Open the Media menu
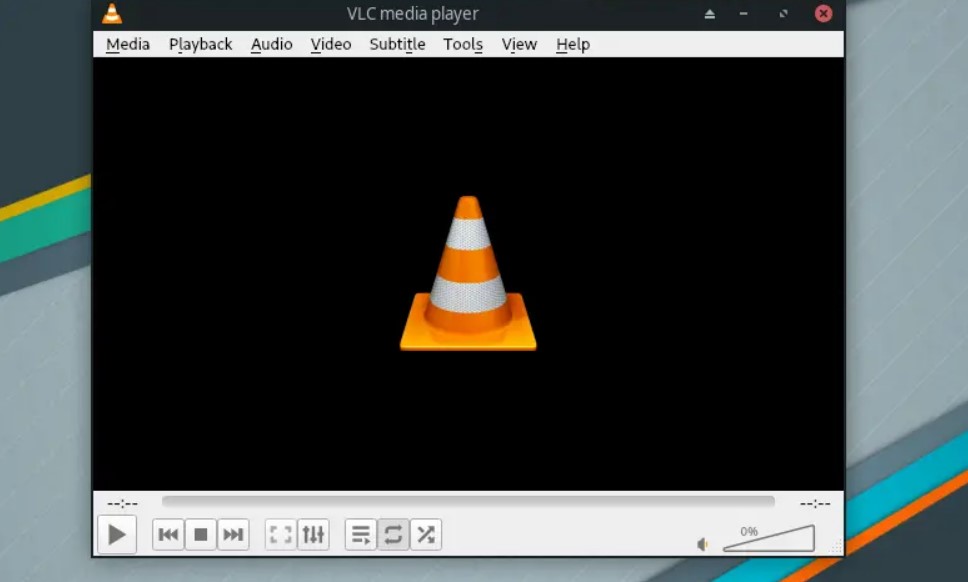Viewport: 968px width, 582px height. click(x=128, y=44)
